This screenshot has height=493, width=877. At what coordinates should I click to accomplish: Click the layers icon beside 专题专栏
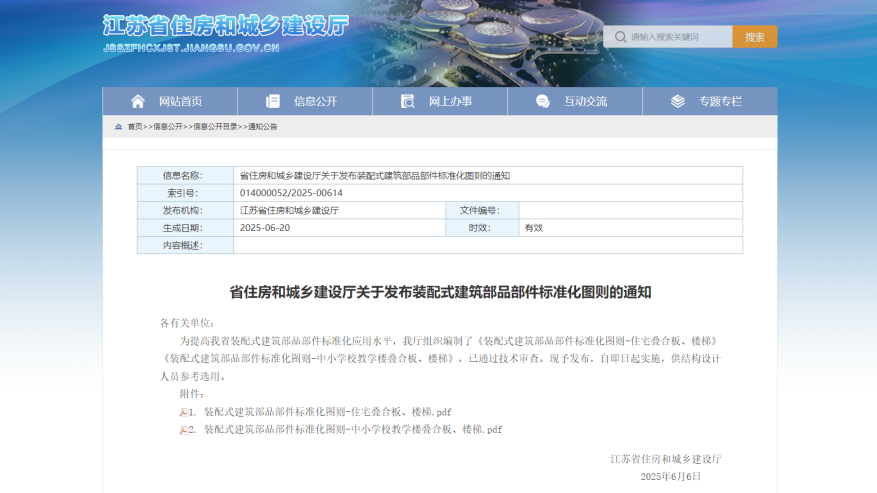click(678, 101)
